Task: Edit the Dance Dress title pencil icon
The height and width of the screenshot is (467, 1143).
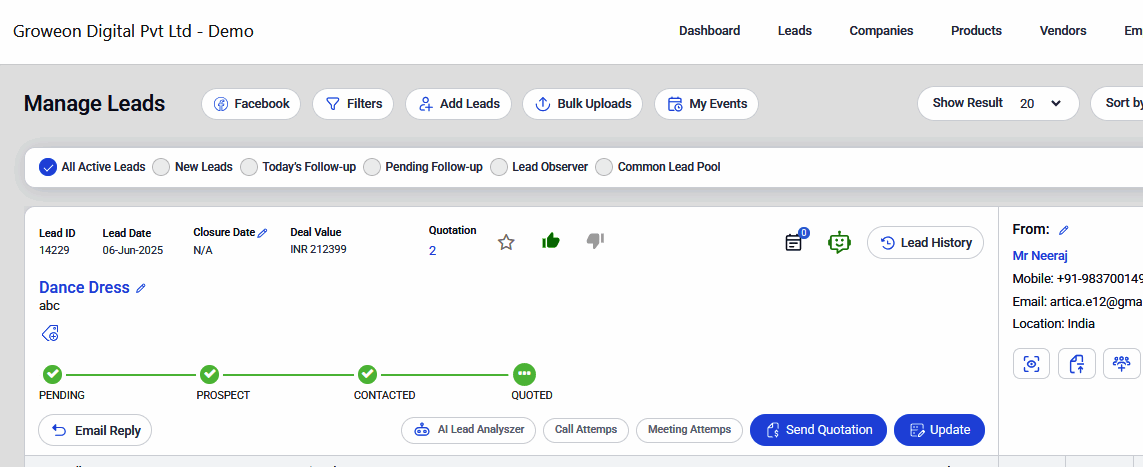Action: pyautogui.click(x=141, y=288)
